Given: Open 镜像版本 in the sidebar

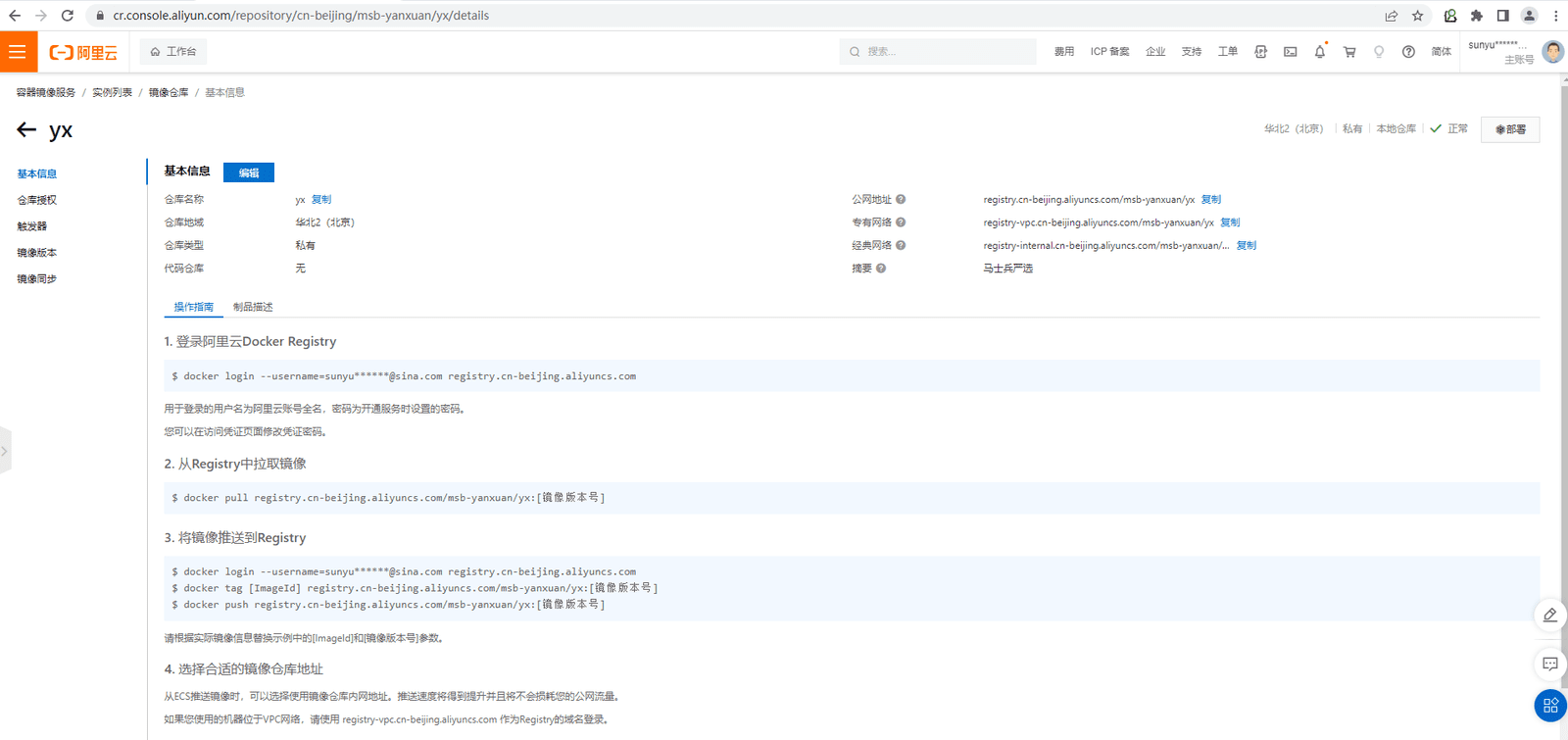Looking at the screenshot, I should tap(37, 253).
